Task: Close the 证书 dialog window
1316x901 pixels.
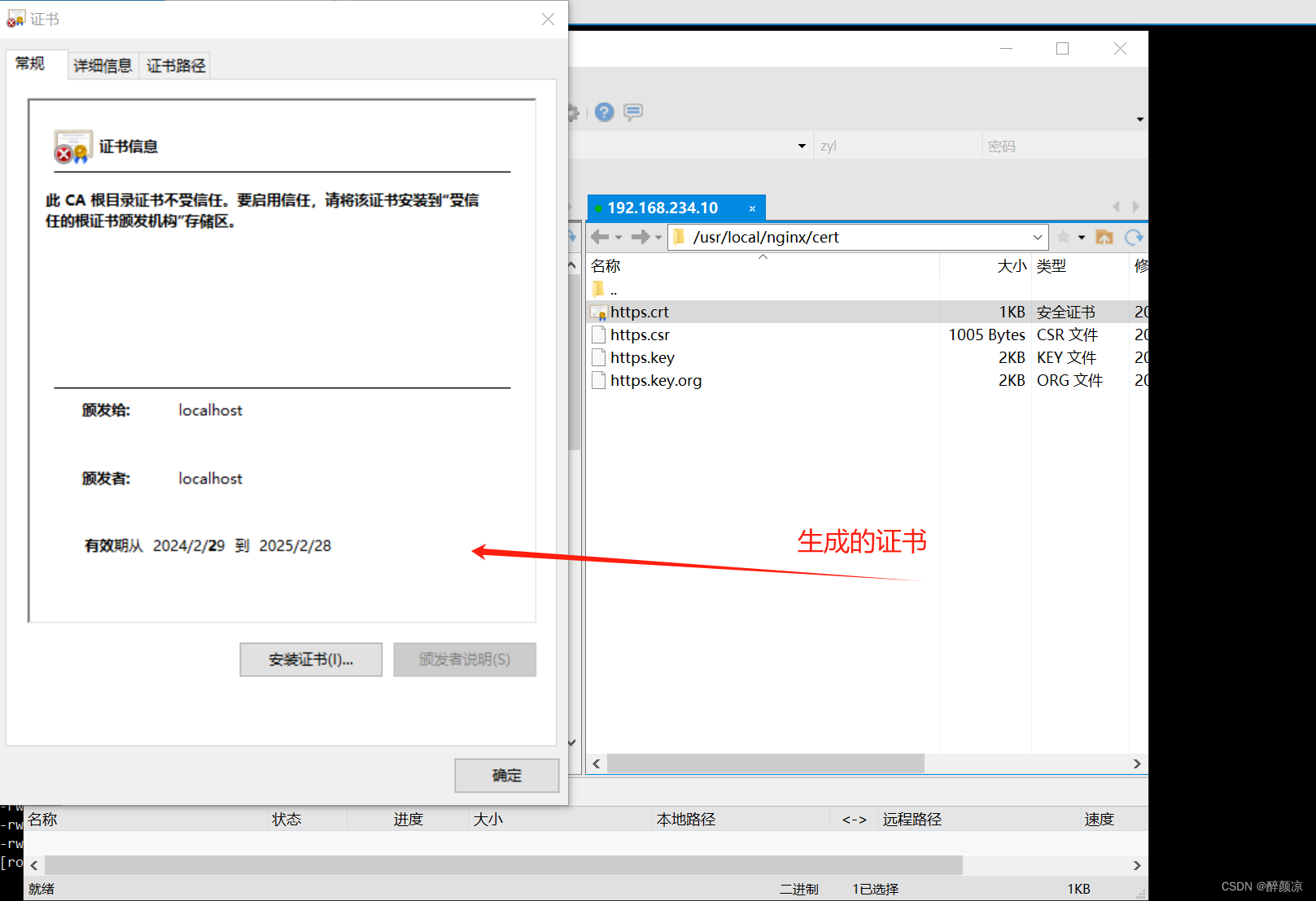Action: [549, 19]
